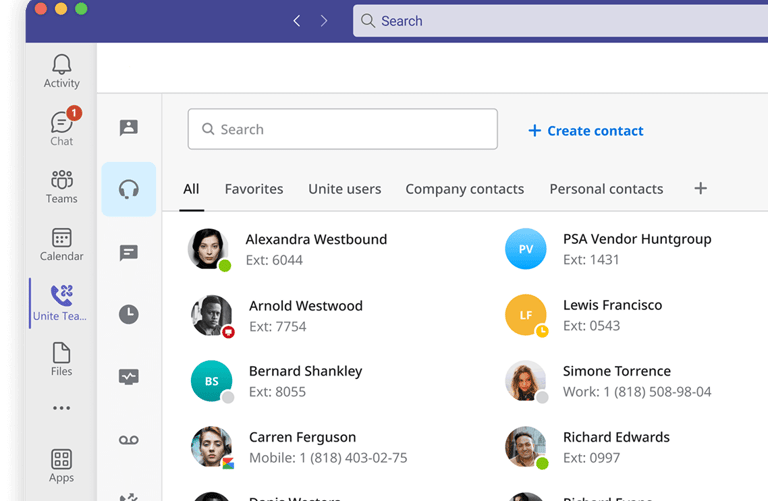The image size is (768, 501).
Task: Select contact name Bernard Shankley
Action: [306, 371]
